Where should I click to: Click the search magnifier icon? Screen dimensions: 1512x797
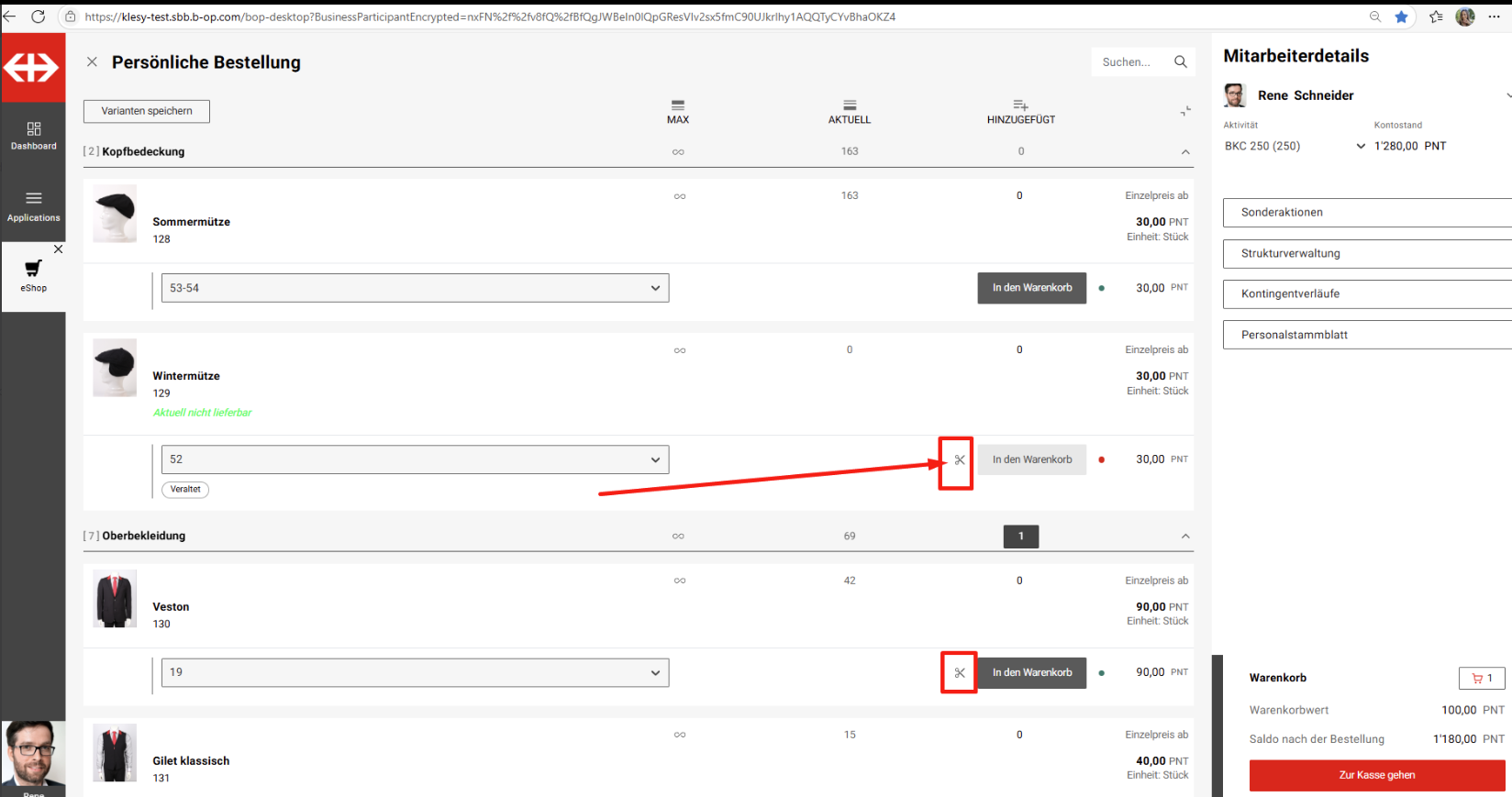coord(1181,61)
